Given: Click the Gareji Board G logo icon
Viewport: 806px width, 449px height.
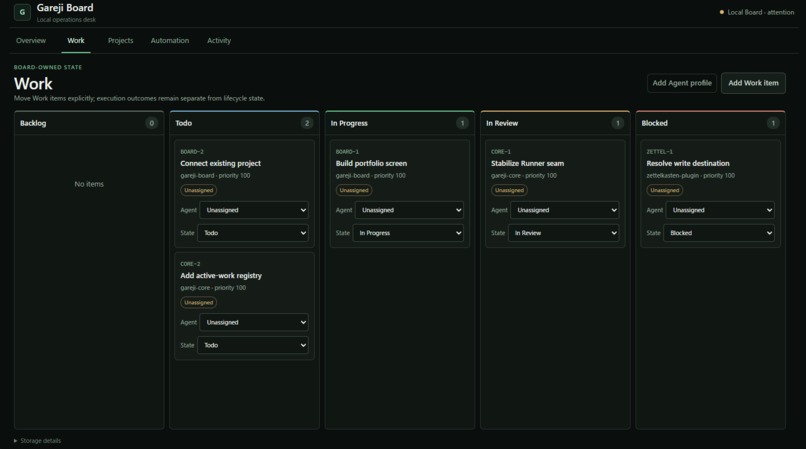Looking at the screenshot, I should click(22, 12).
